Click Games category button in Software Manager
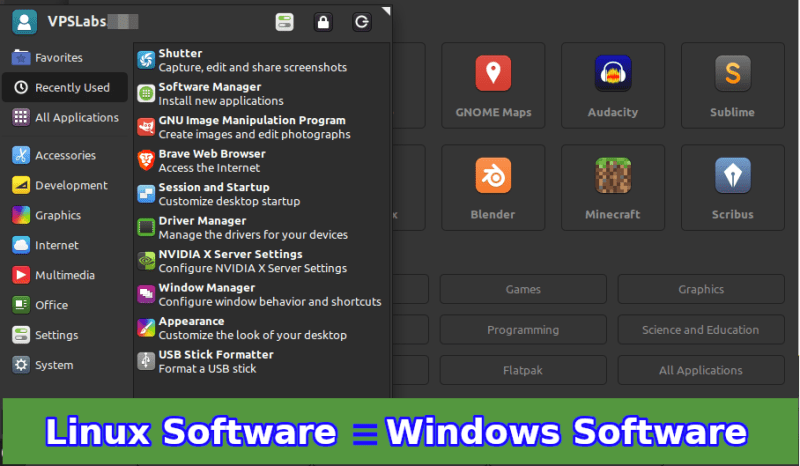Image resolution: width=800 pixels, height=466 pixels. coord(523,289)
